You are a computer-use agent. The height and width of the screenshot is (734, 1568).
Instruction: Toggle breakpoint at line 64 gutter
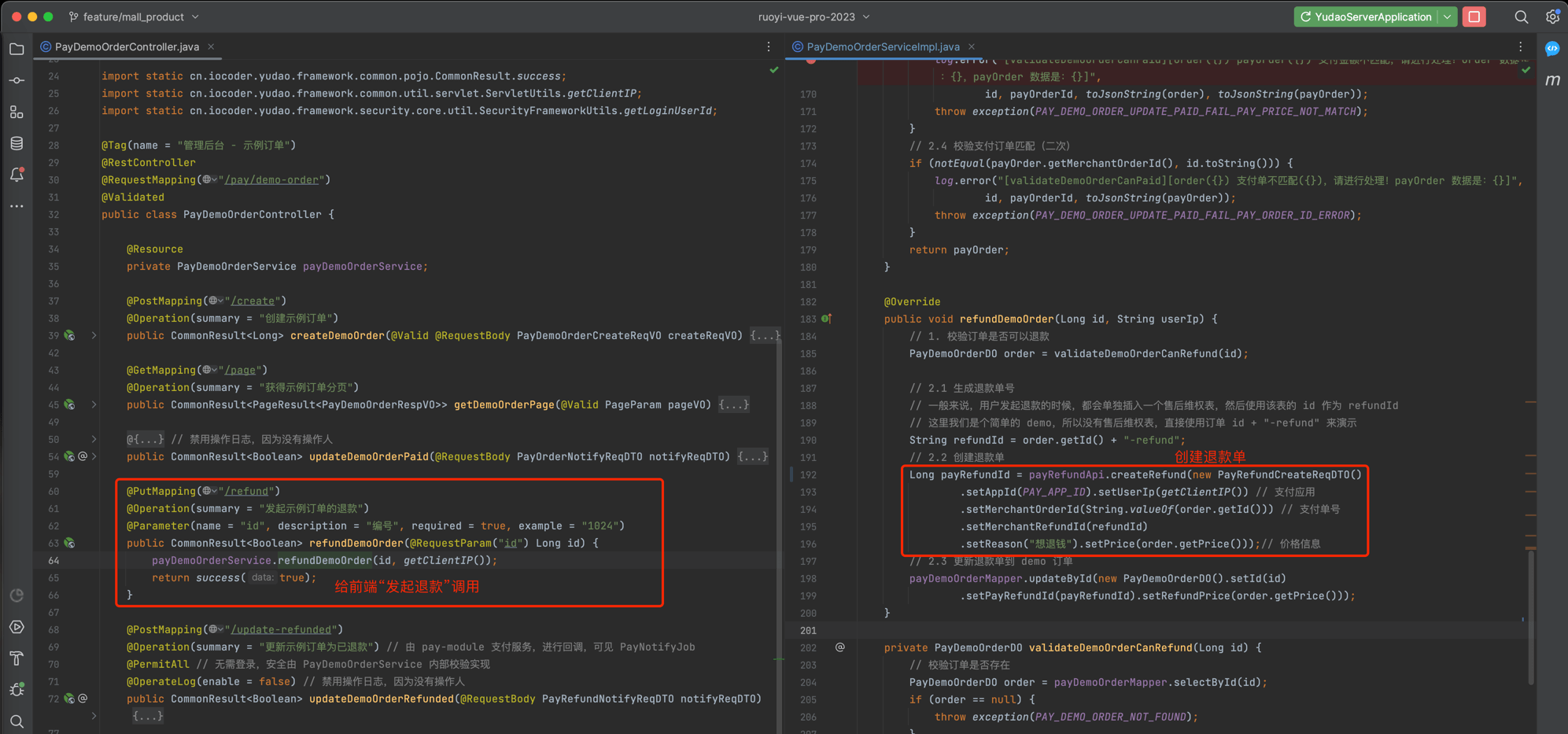(x=53, y=560)
